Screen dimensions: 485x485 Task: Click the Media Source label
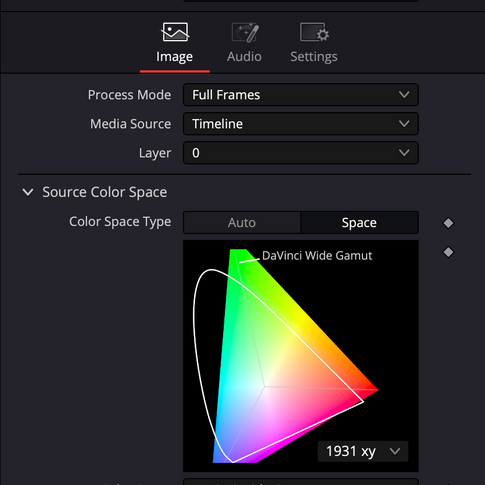(x=130, y=124)
